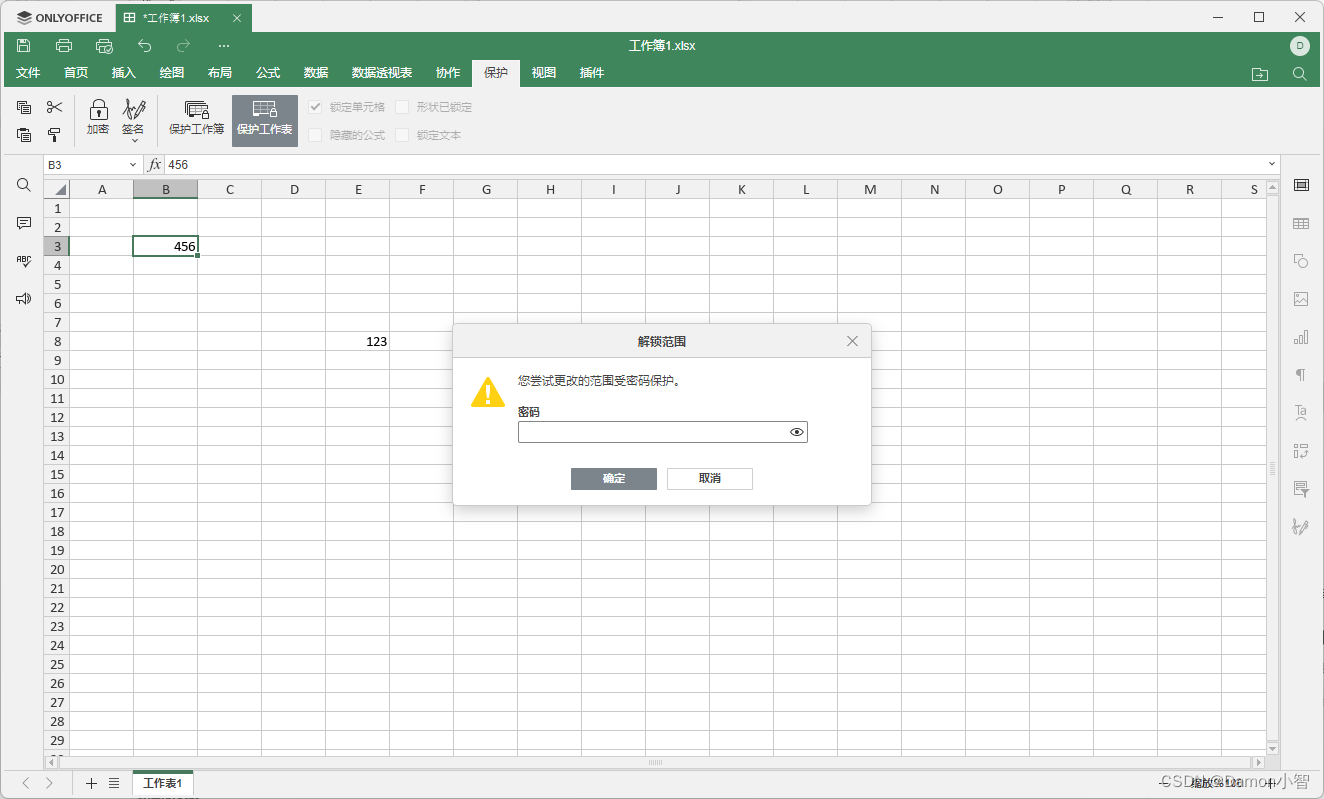1324x799 pixels.
Task: Expand the formula bar chevron
Action: click(x=1272, y=164)
